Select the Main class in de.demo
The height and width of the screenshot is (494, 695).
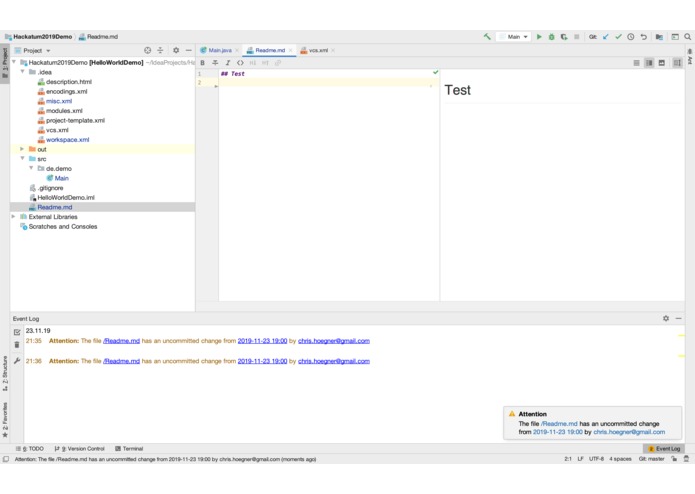tap(62, 178)
